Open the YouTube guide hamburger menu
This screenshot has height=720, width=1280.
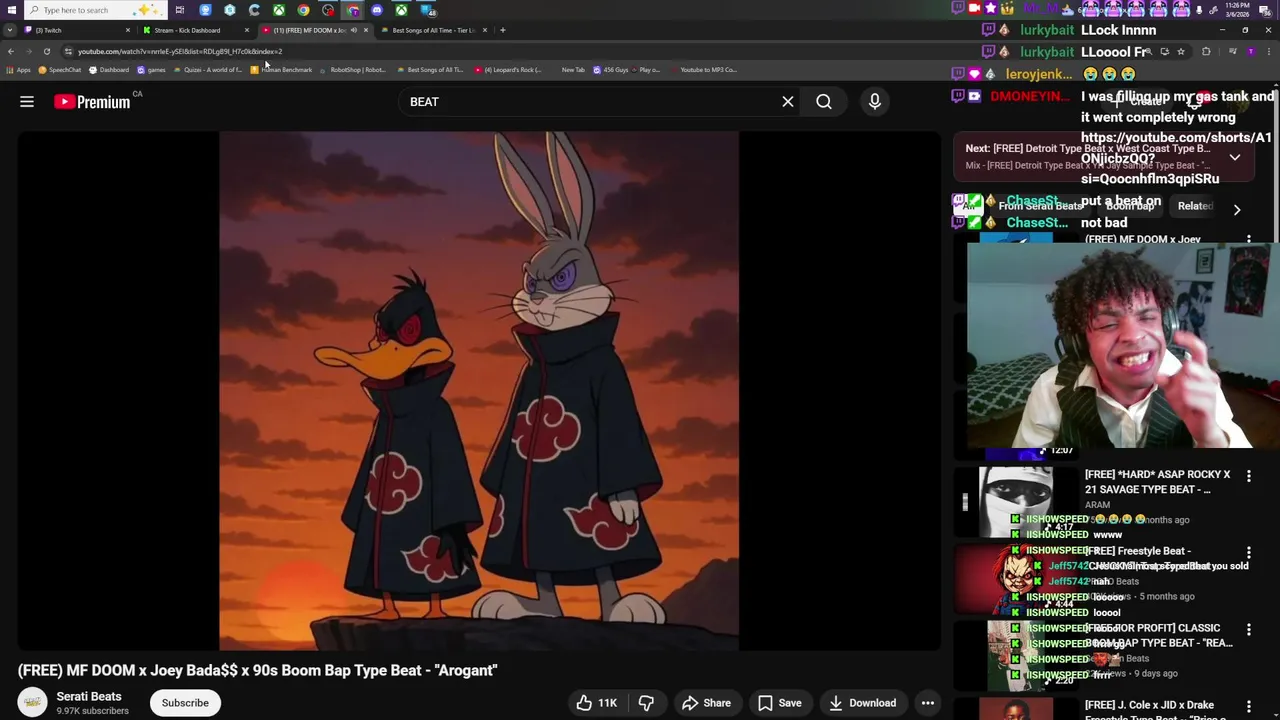point(27,101)
